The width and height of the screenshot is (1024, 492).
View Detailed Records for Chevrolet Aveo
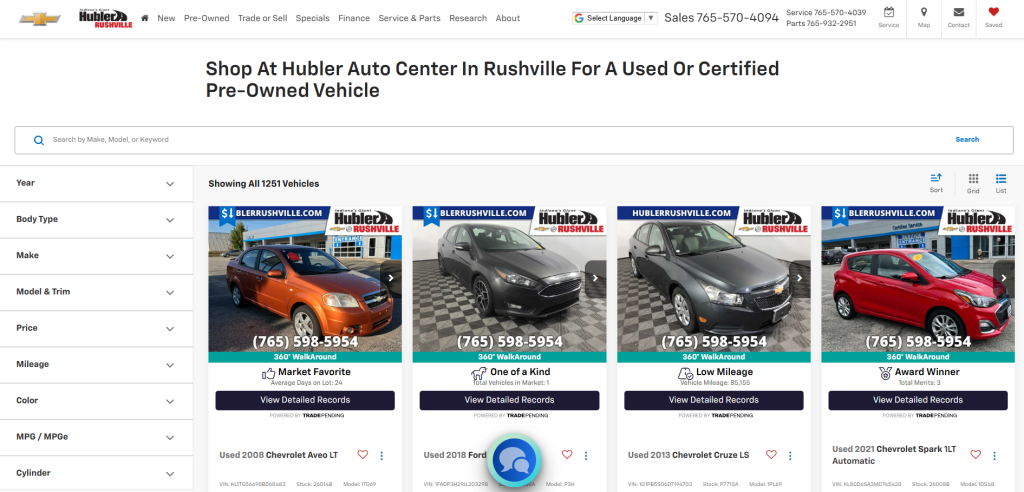coord(305,400)
